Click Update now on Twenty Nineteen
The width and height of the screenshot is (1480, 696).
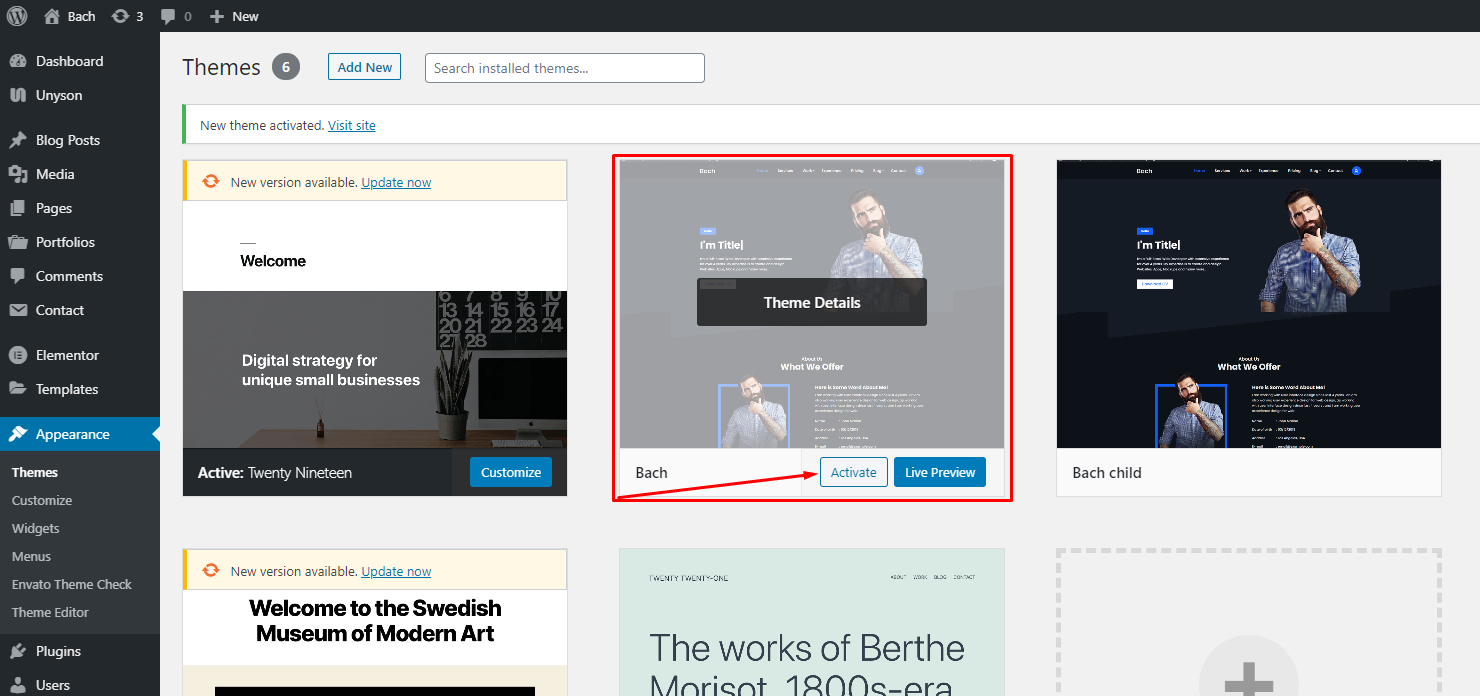(x=396, y=182)
